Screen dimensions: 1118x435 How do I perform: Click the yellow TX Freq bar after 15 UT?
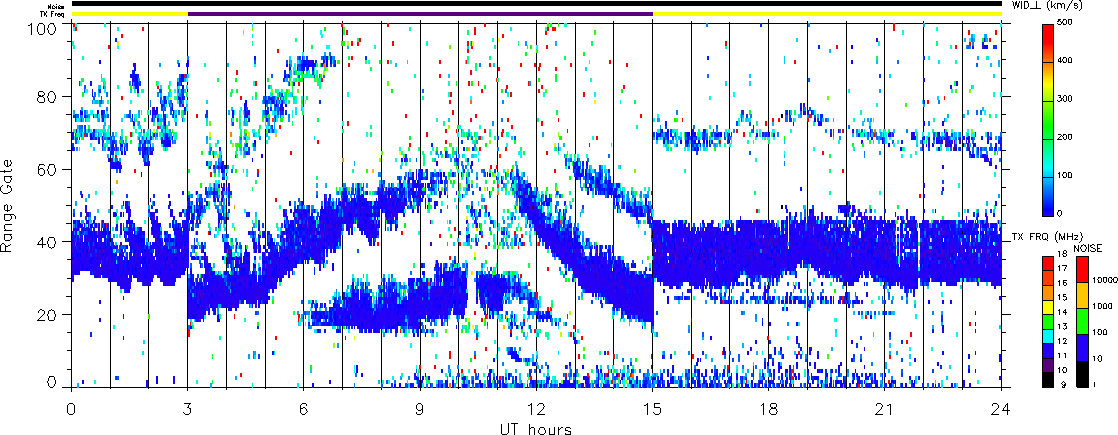coord(827,13)
